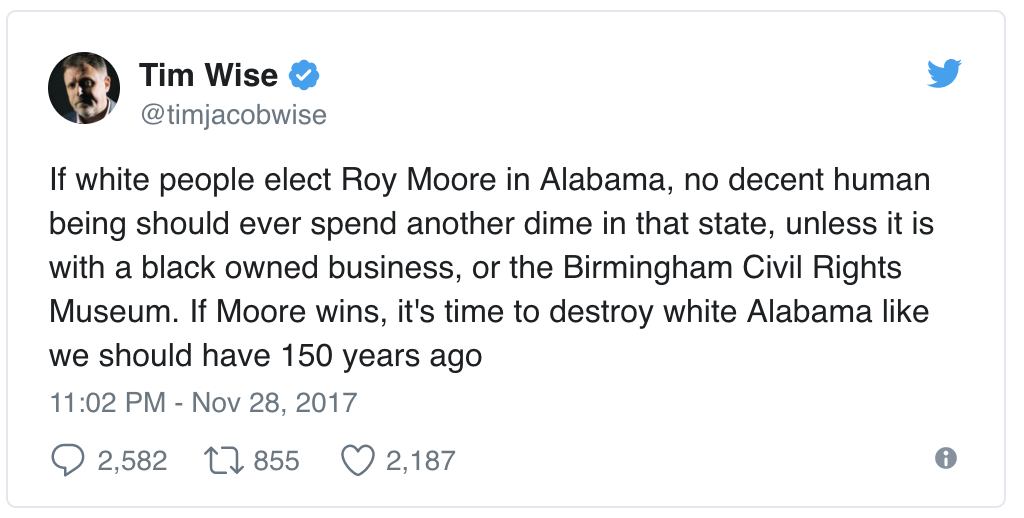
Task: Click the 11:02 PM time text
Action: [107, 403]
